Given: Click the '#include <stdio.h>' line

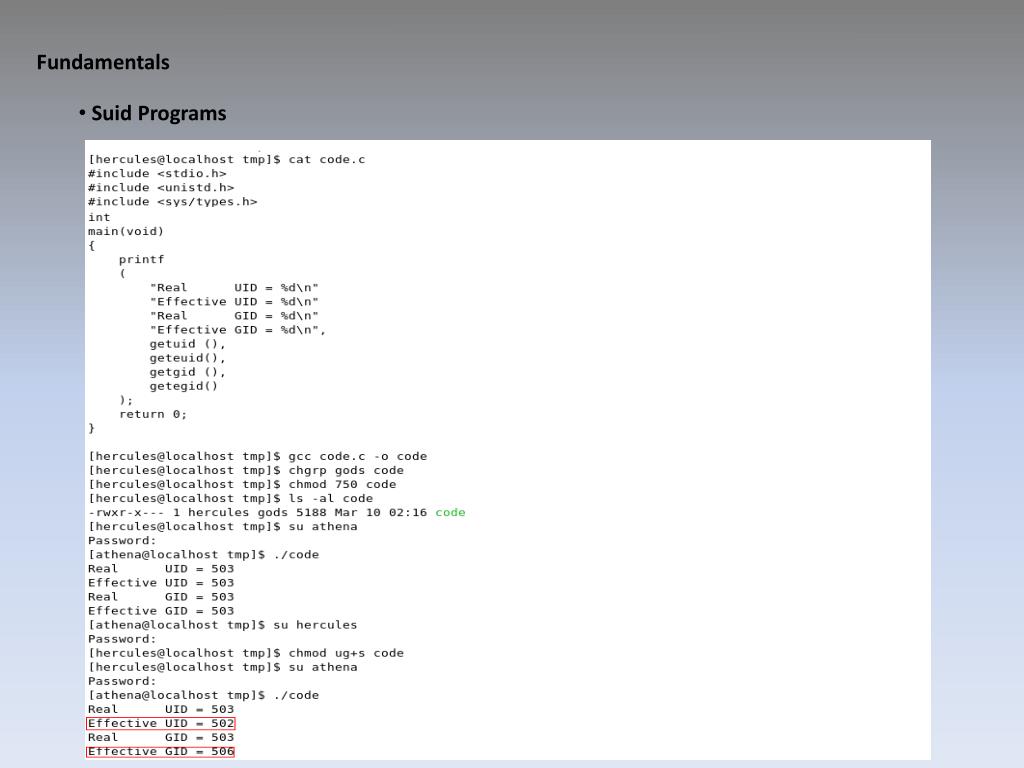Looking at the screenshot, I should pyautogui.click(x=157, y=174).
